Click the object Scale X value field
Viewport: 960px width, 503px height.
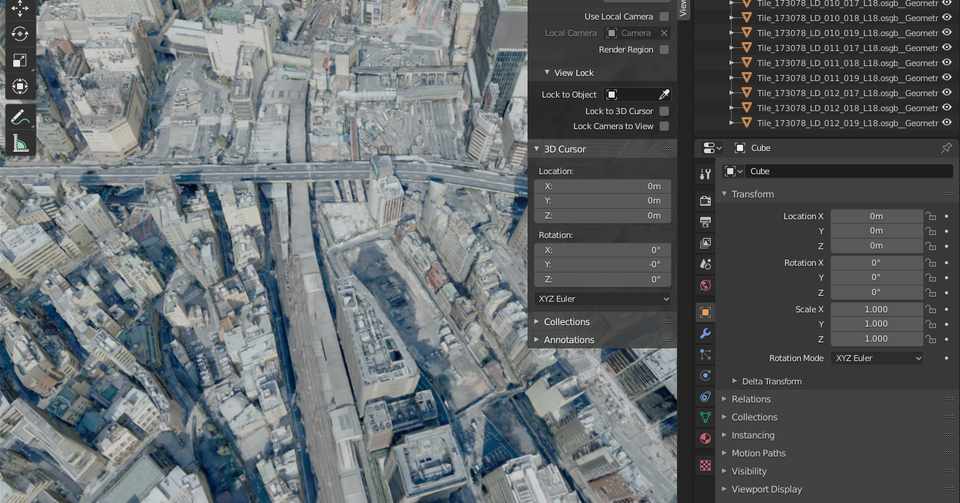point(877,310)
